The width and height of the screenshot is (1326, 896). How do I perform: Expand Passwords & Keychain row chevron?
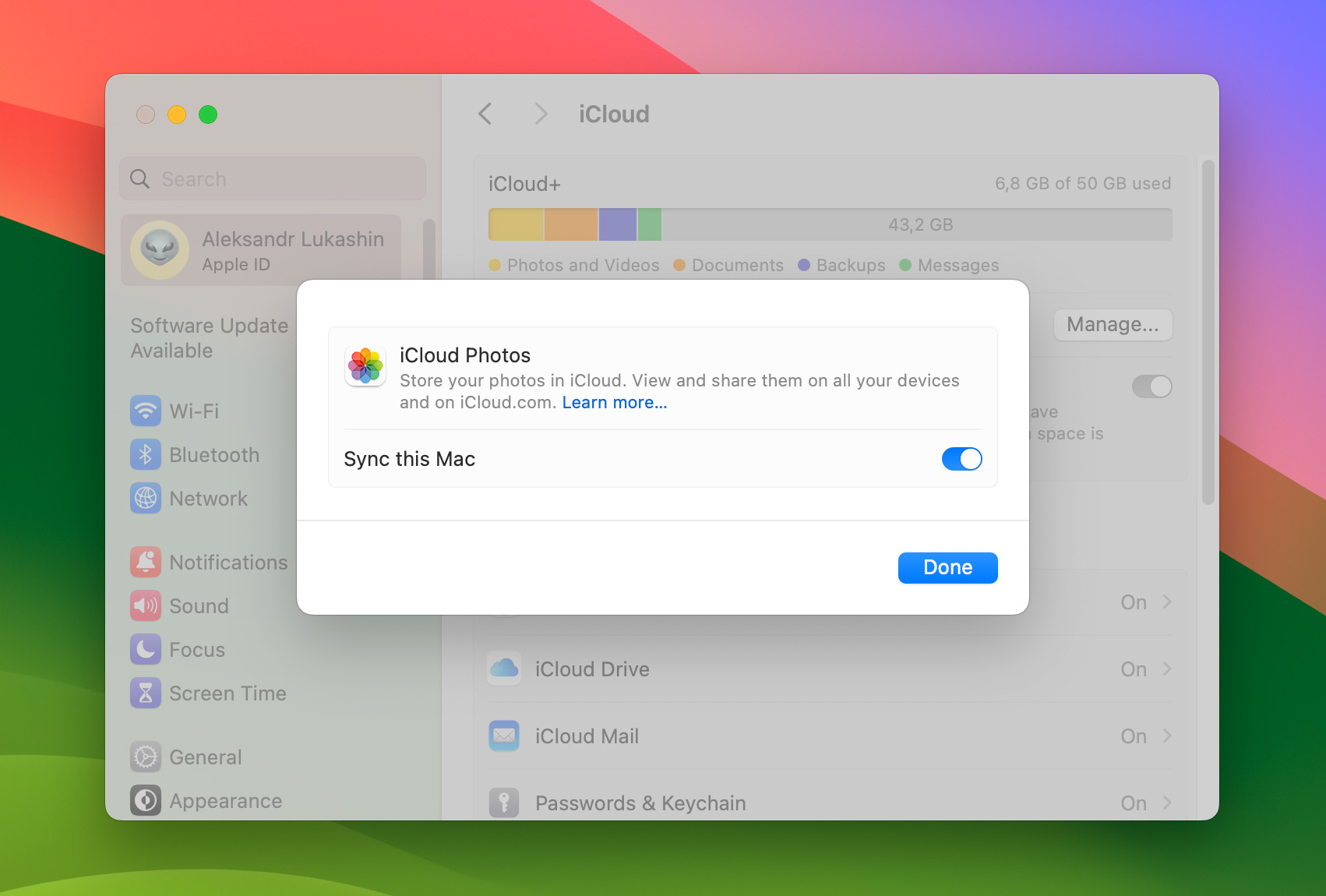[x=1167, y=803]
